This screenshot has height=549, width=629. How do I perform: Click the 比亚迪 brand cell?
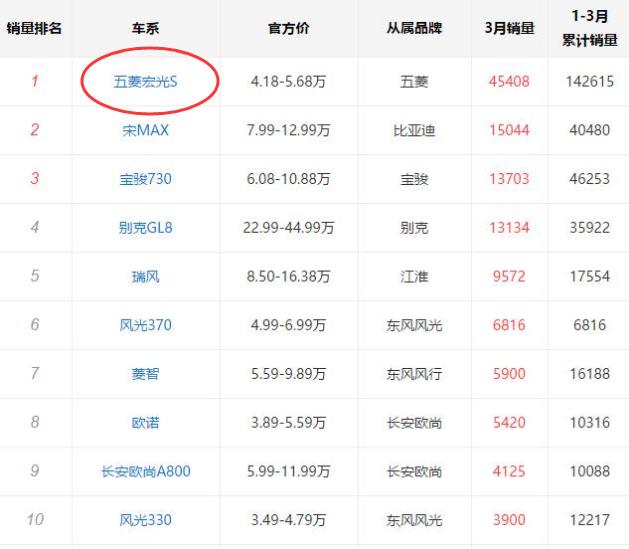414,130
